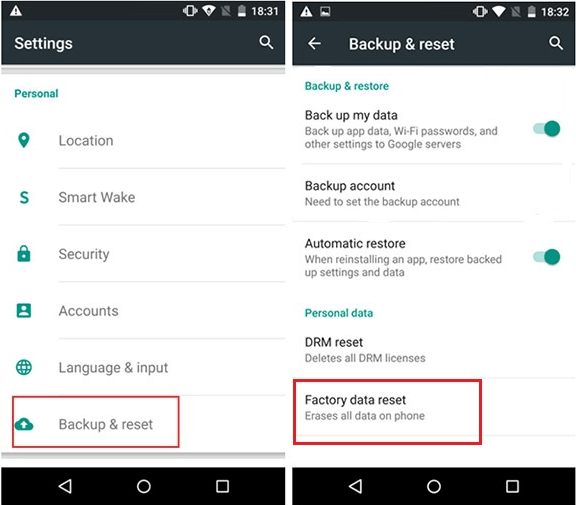
Task: Tap the left screen's home circle button
Action: (144, 486)
